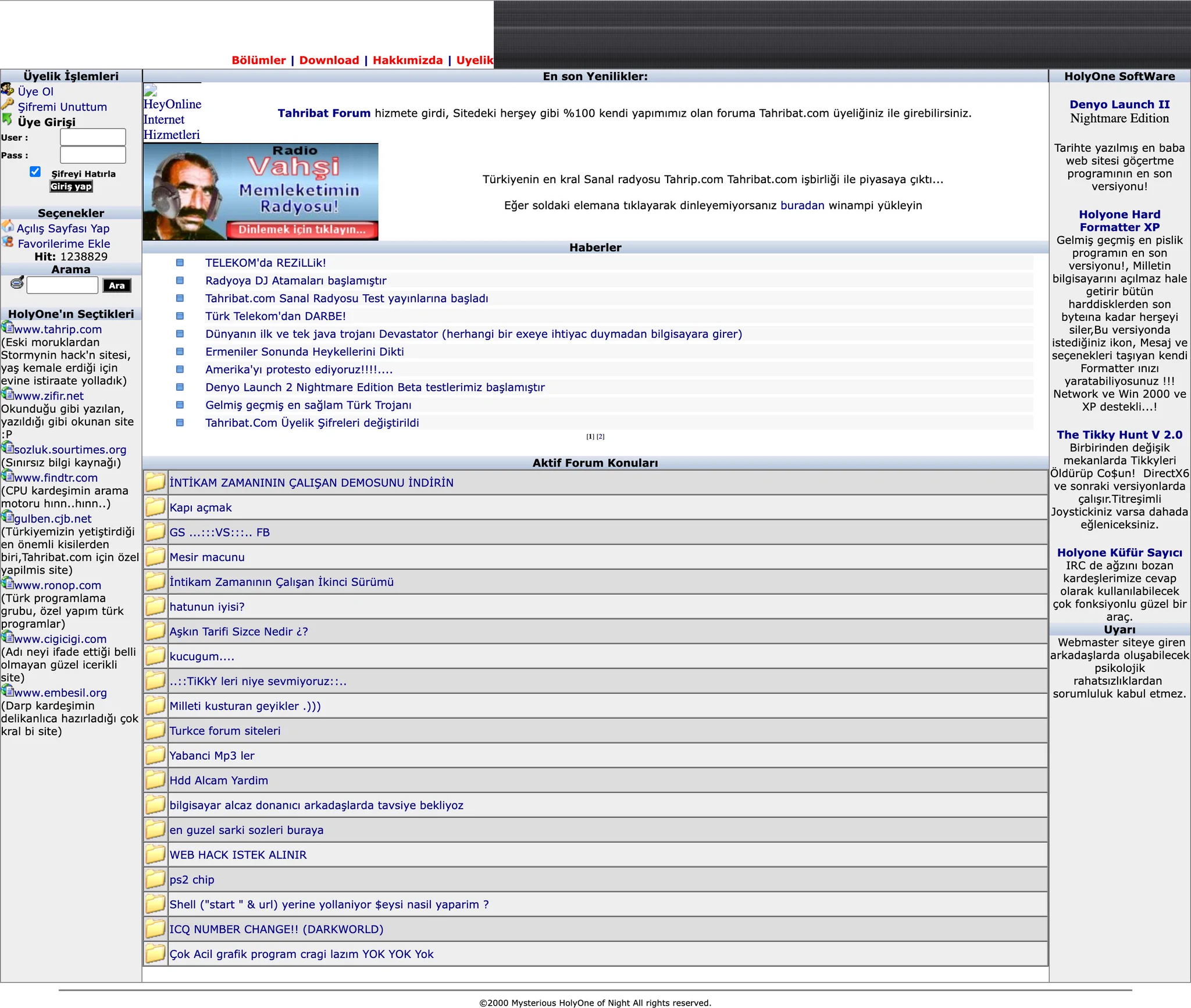Click the folder icon for ps2 chip topic
Image resolution: width=1191 pixels, height=1008 pixels.
click(x=155, y=879)
